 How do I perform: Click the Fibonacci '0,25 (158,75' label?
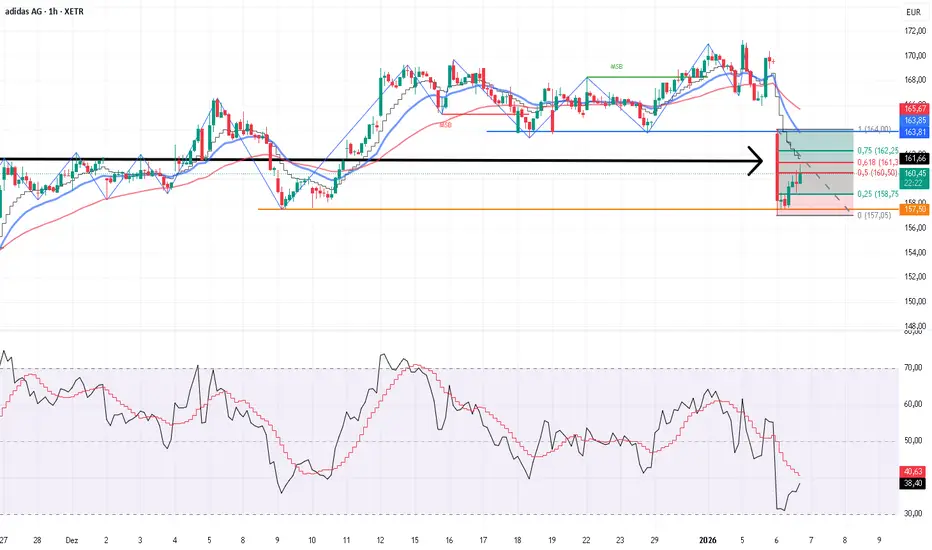pos(877,194)
